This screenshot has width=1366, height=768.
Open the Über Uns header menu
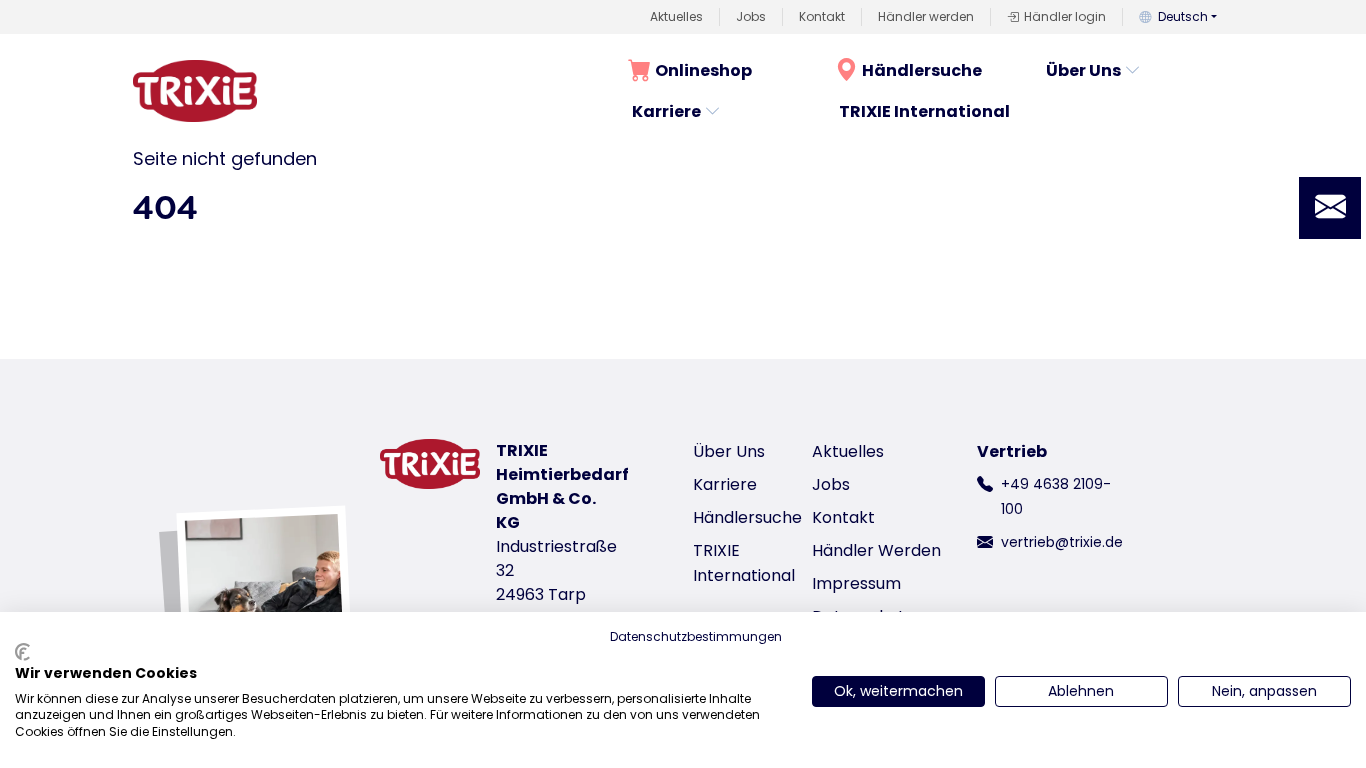(x=1083, y=70)
